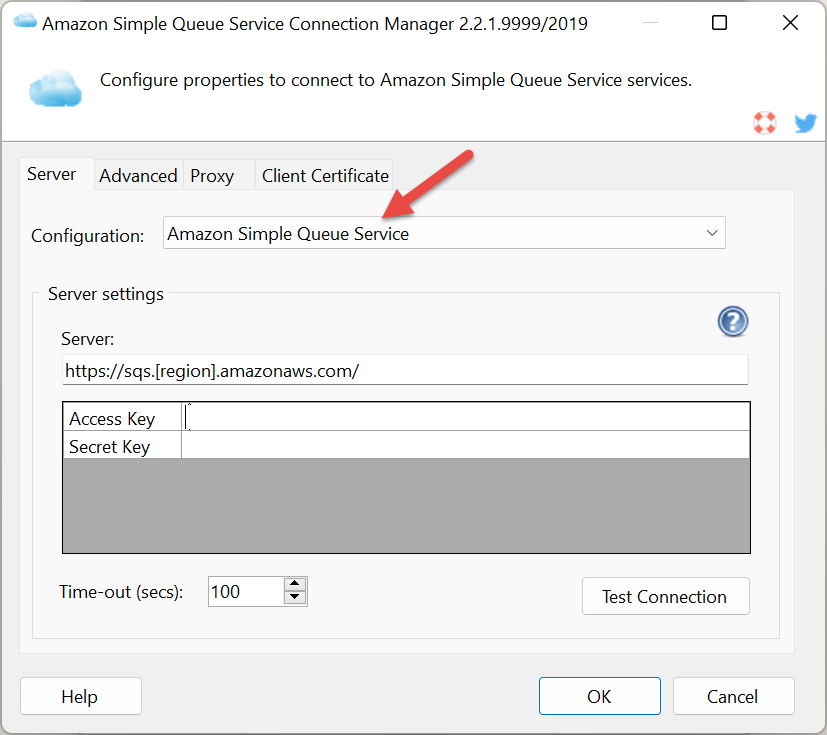Image resolution: width=827 pixels, height=735 pixels.
Task: Dismiss dialog with the Cancel button
Action: point(734,696)
